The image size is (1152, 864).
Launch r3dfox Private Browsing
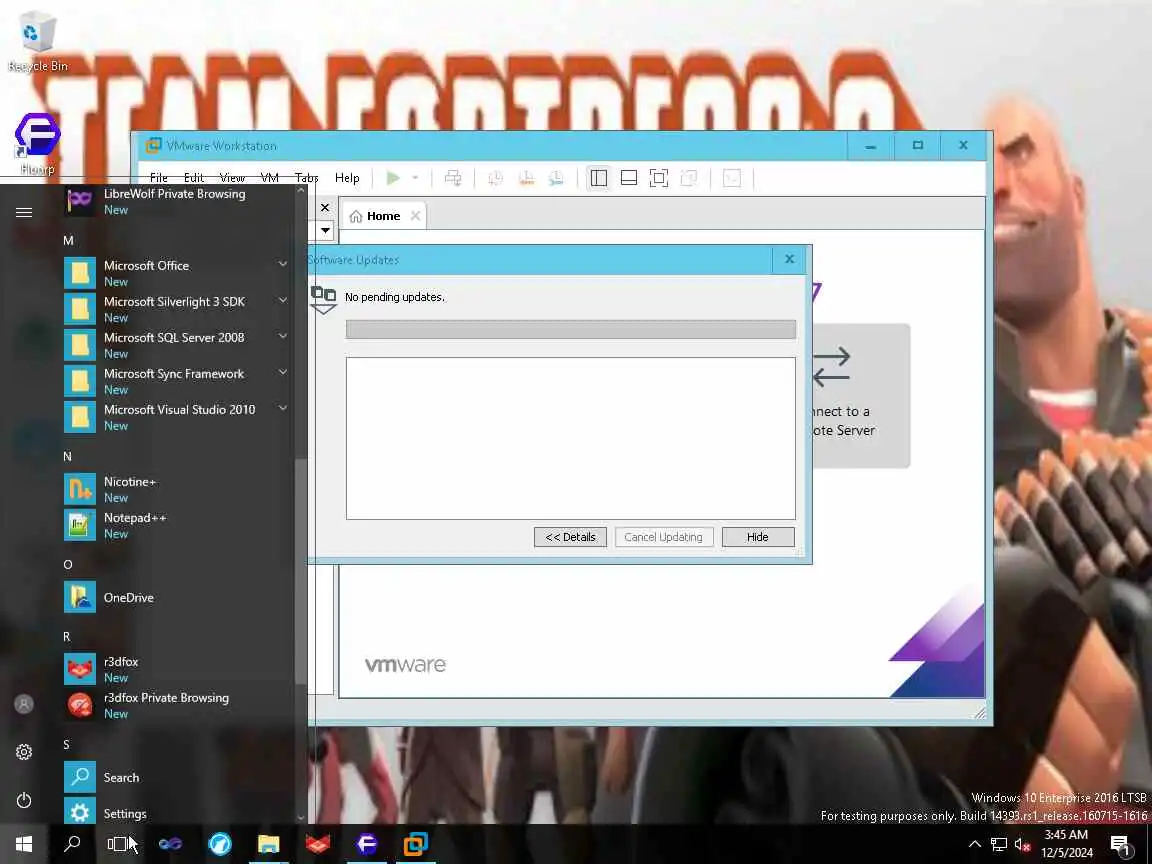pyautogui.click(x=176, y=705)
